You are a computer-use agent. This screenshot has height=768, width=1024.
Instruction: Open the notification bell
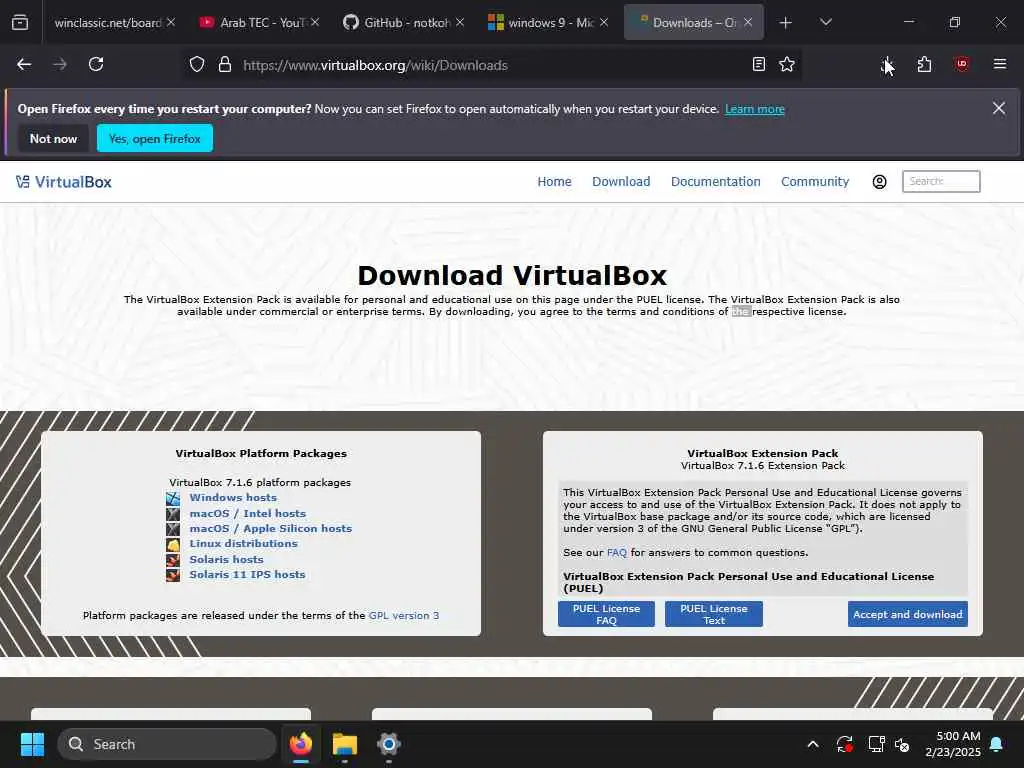click(x=997, y=744)
